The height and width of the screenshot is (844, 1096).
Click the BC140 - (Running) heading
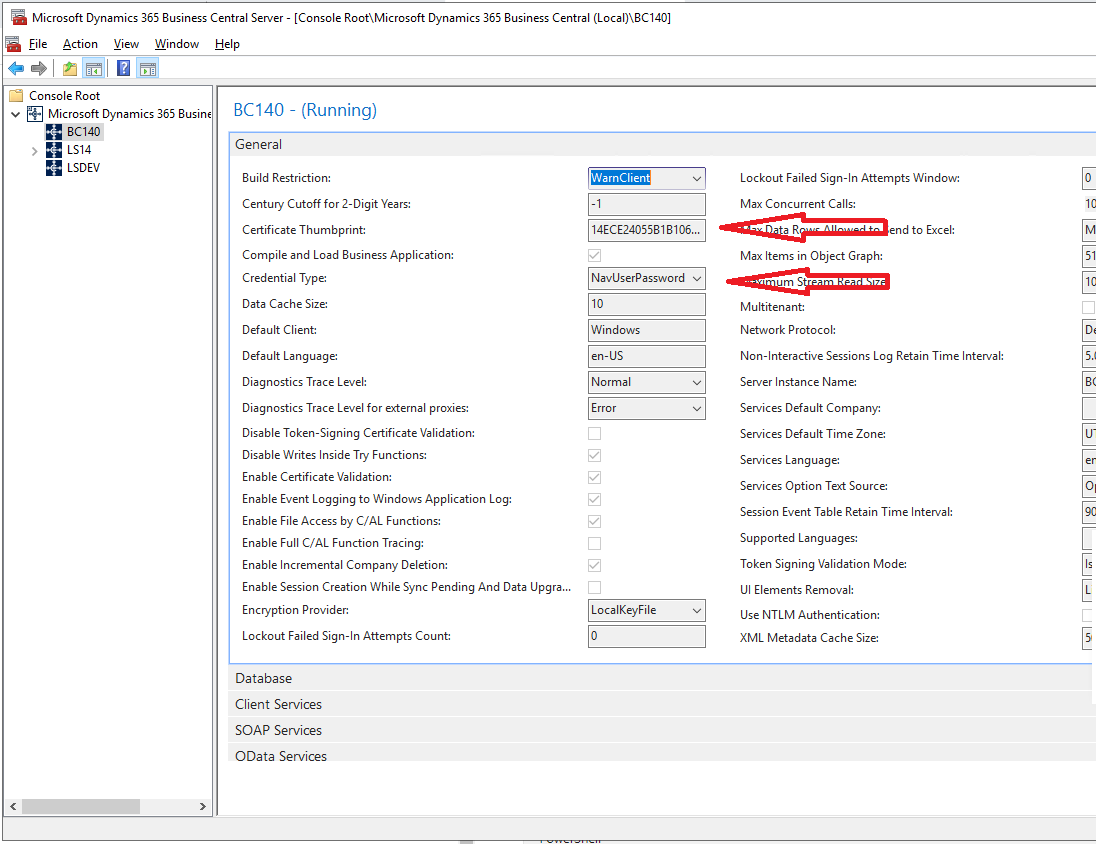coord(305,110)
